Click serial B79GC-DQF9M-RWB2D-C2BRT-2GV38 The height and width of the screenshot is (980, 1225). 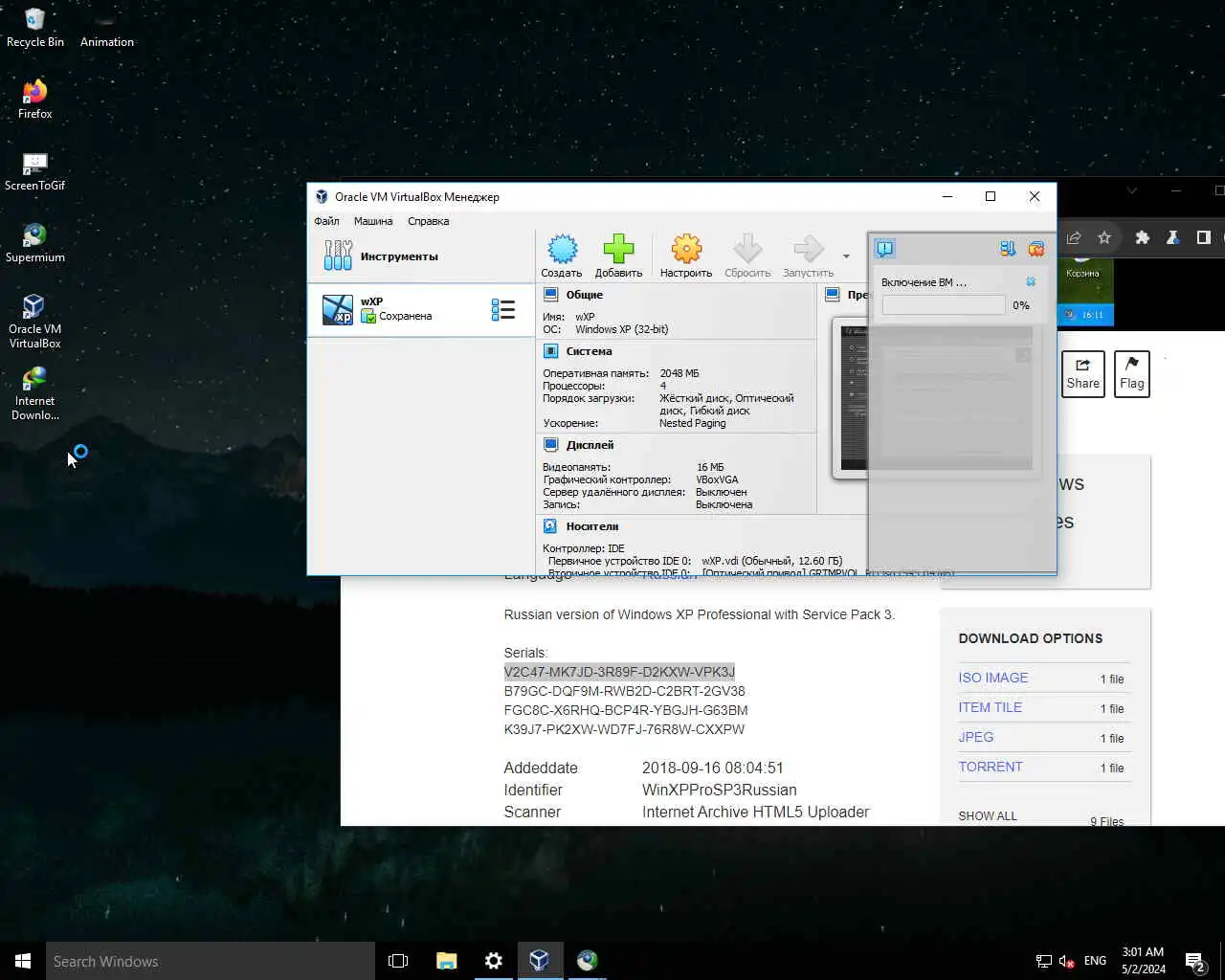click(624, 691)
